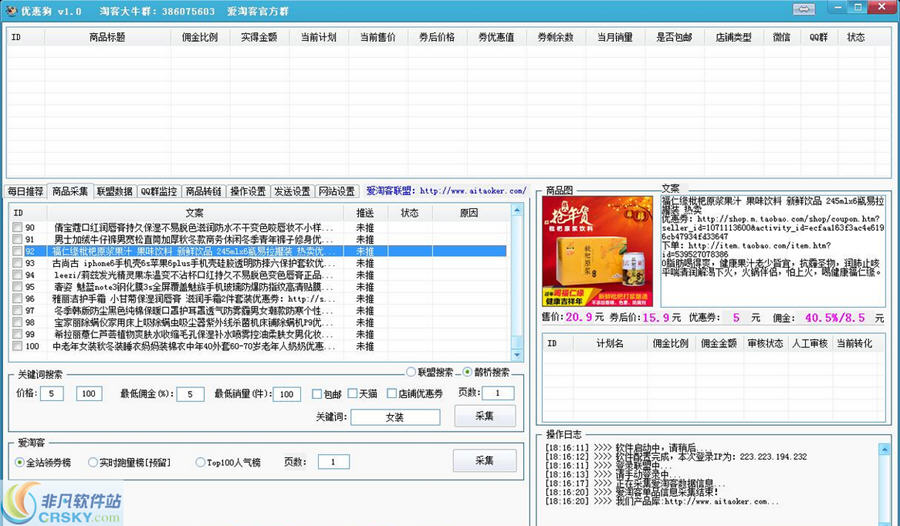Click 商品标题 column header
Image resolution: width=900 pixels, height=526 pixels.
click(107, 37)
